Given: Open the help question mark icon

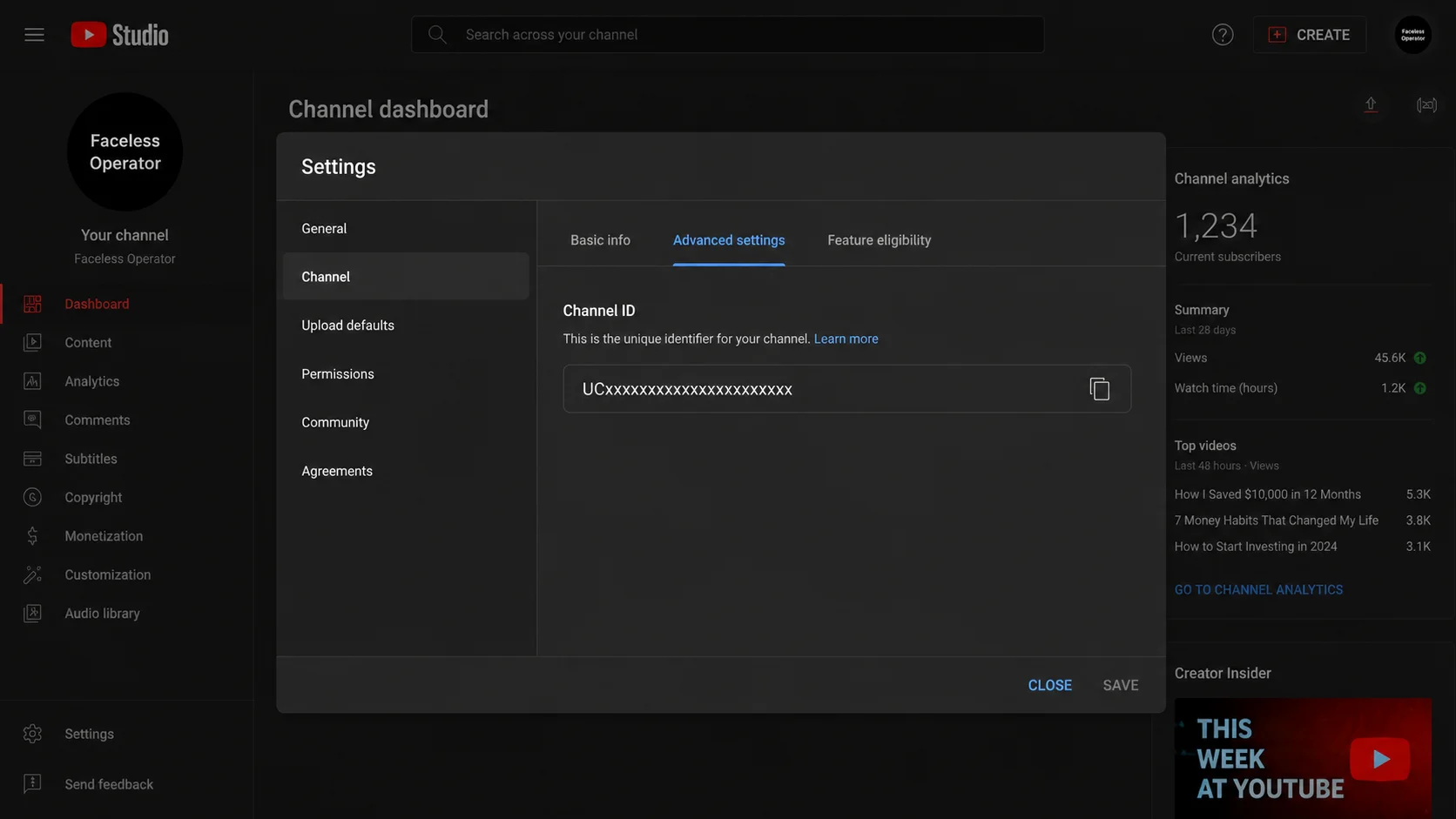Looking at the screenshot, I should click(x=1223, y=35).
